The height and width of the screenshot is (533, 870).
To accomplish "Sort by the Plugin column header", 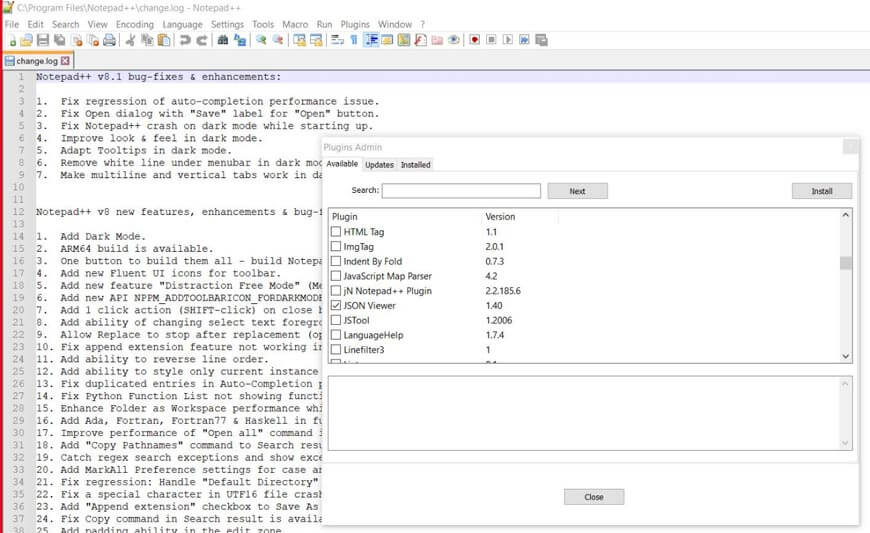I will [405, 216].
